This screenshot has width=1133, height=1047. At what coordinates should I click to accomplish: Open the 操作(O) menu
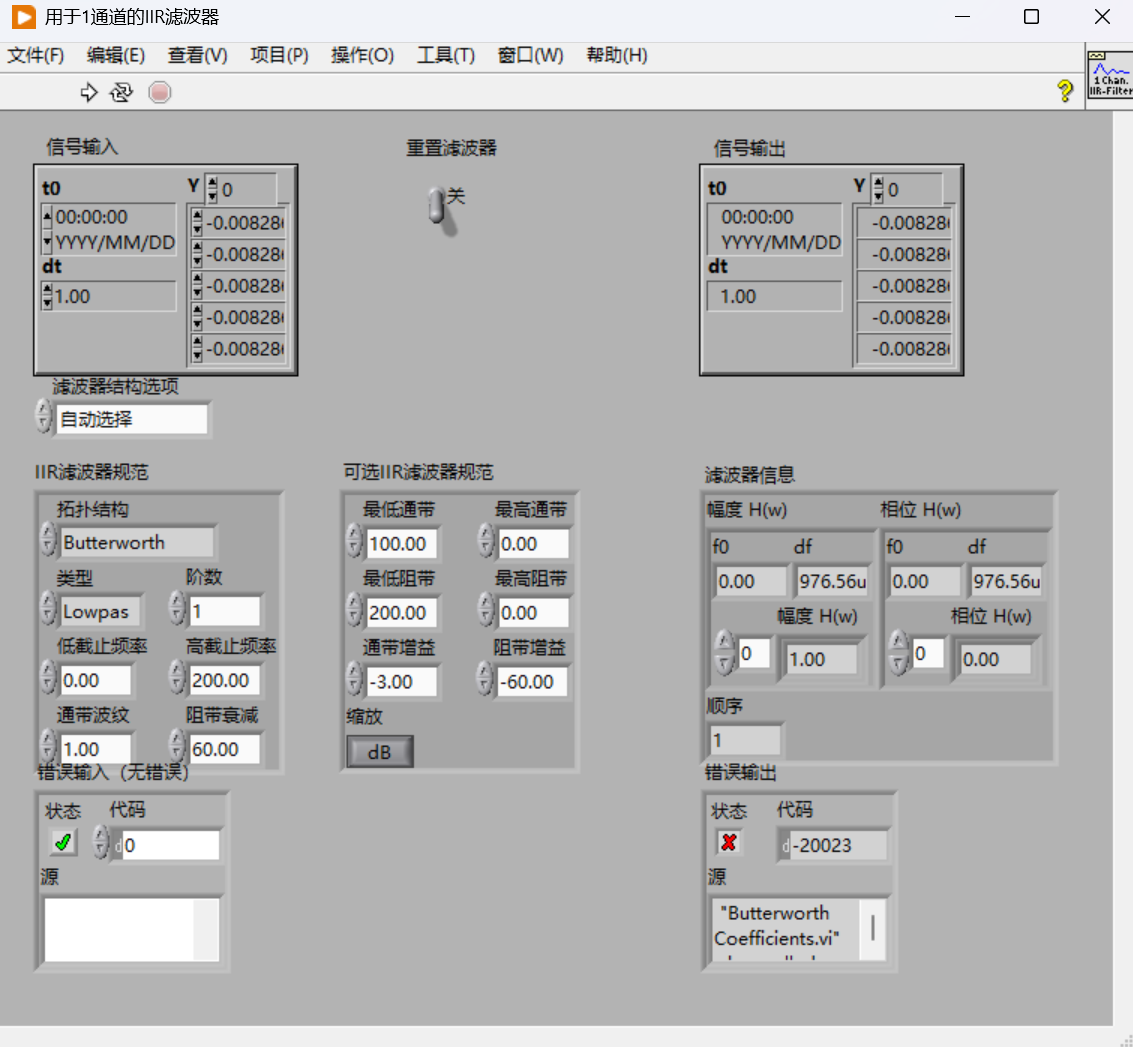click(362, 56)
